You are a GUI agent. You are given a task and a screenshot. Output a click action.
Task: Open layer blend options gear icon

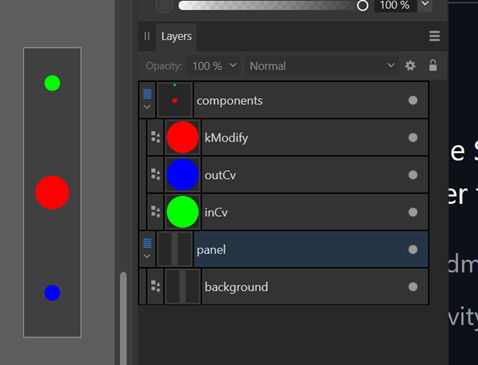click(410, 66)
